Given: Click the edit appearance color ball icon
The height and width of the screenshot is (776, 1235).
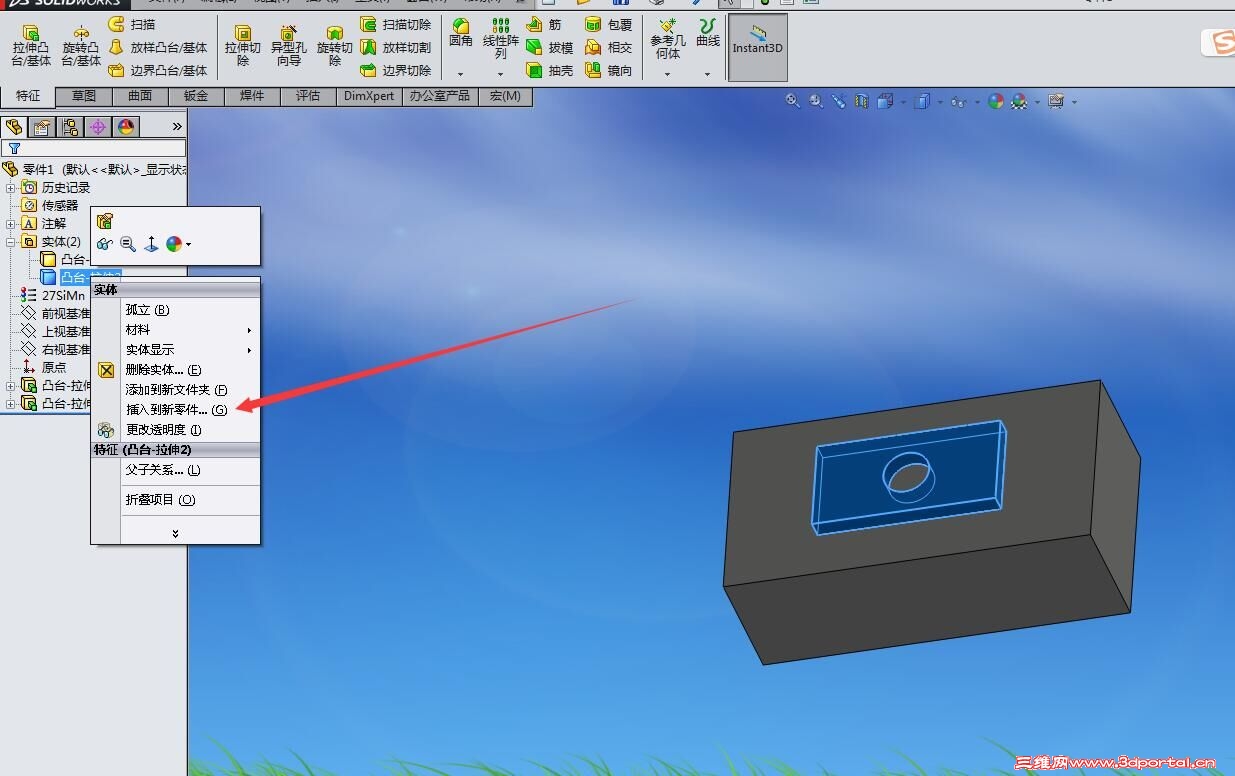Looking at the screenshot, I should (996, 101).
